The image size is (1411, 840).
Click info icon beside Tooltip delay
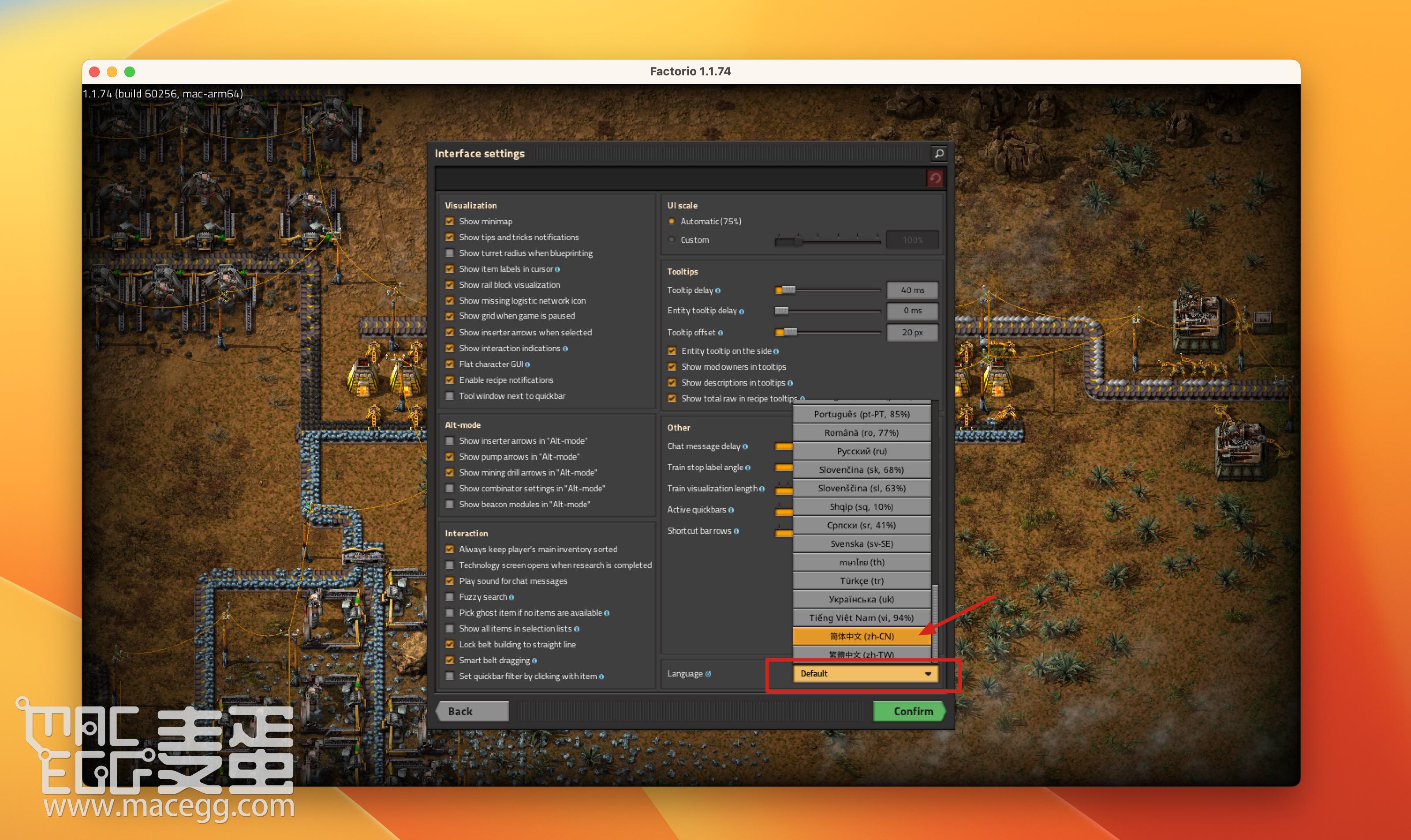click(718, 290)
